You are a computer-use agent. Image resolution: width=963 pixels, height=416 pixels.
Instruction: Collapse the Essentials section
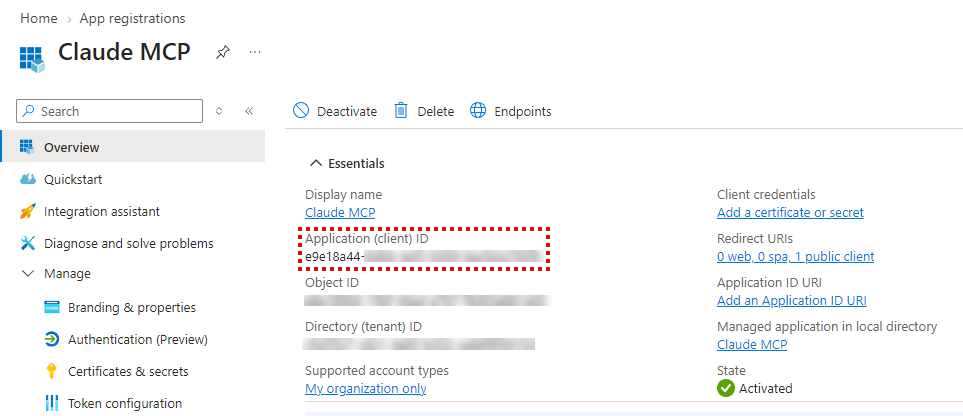click(316, 163)
